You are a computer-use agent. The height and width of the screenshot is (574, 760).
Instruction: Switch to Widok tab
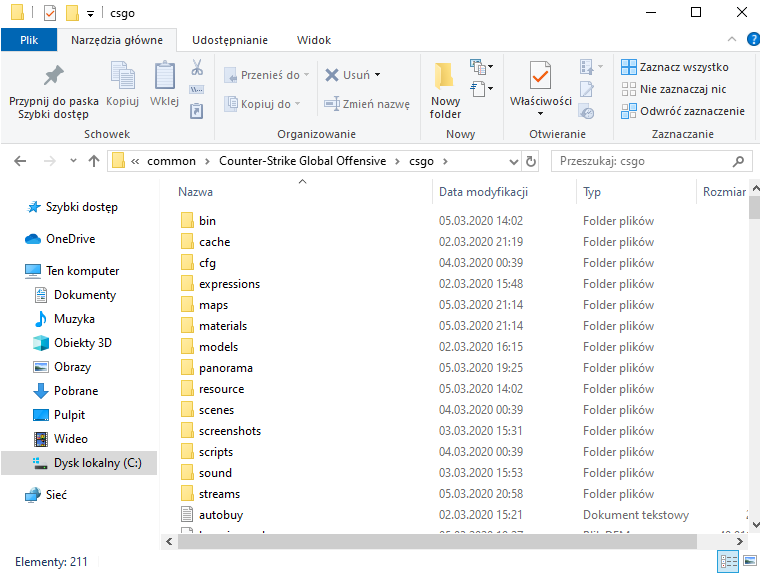coord(314,40)
